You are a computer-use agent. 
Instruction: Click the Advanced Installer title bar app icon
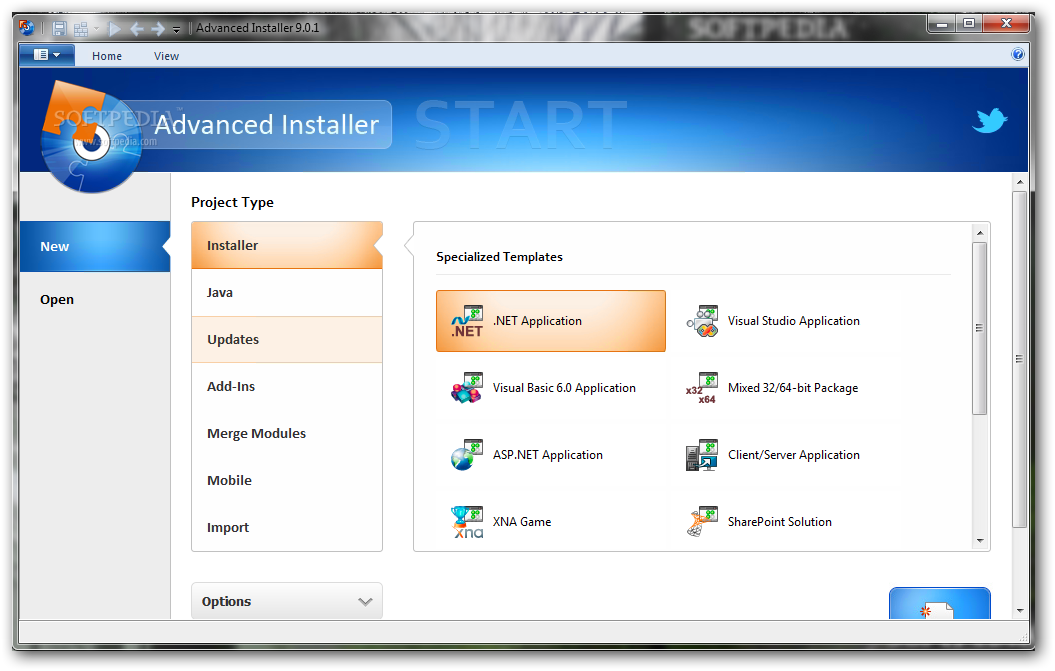pyautogui.click(x=27, y=28)
